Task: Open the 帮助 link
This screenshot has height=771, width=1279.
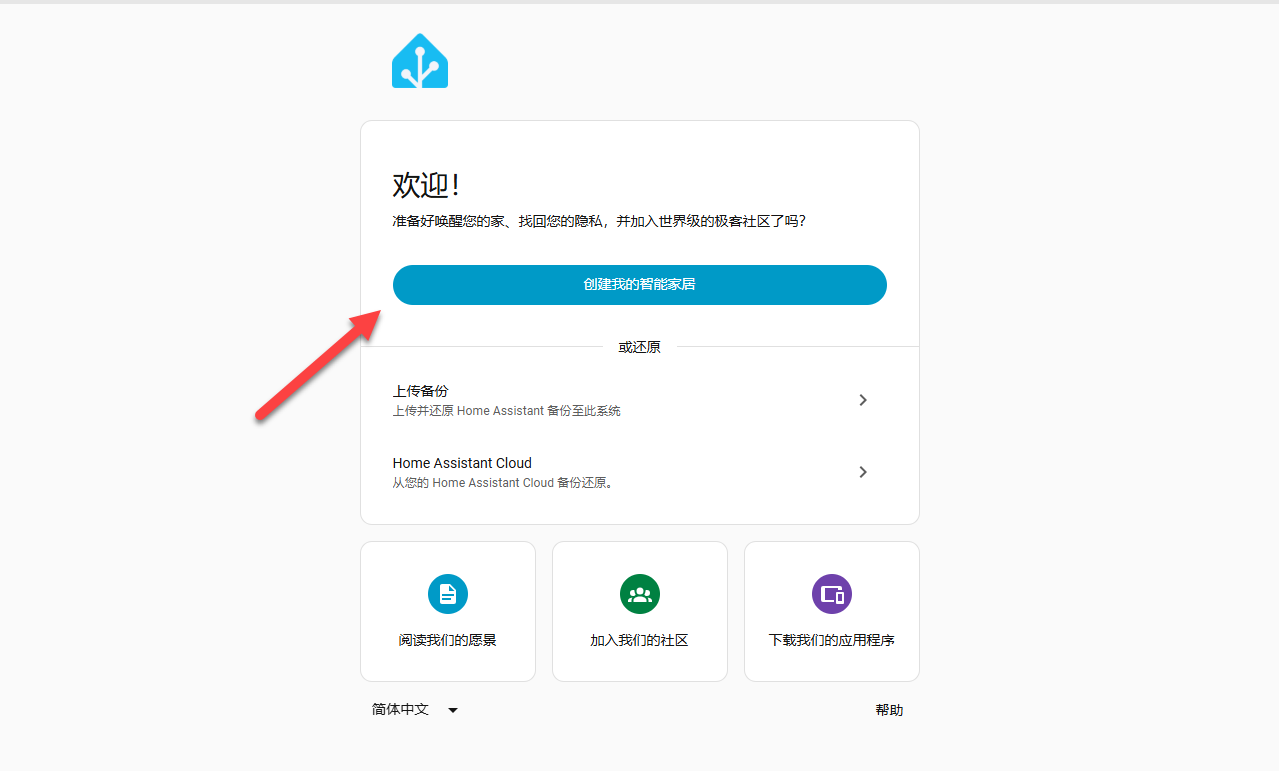Action: pyautogui.click(x=888, y=710)
